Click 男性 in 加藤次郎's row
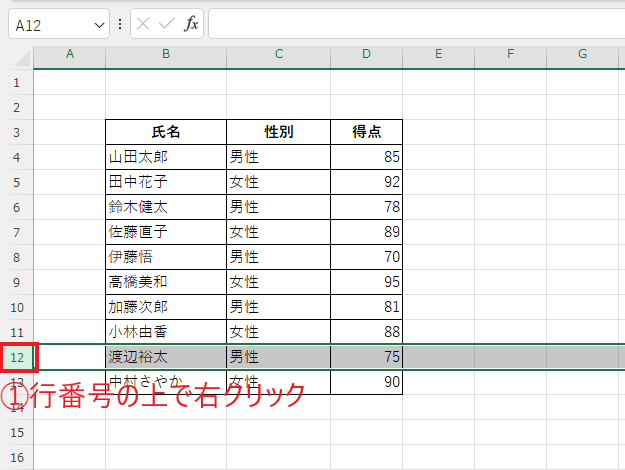625x470 pixels. pos(279,307)
